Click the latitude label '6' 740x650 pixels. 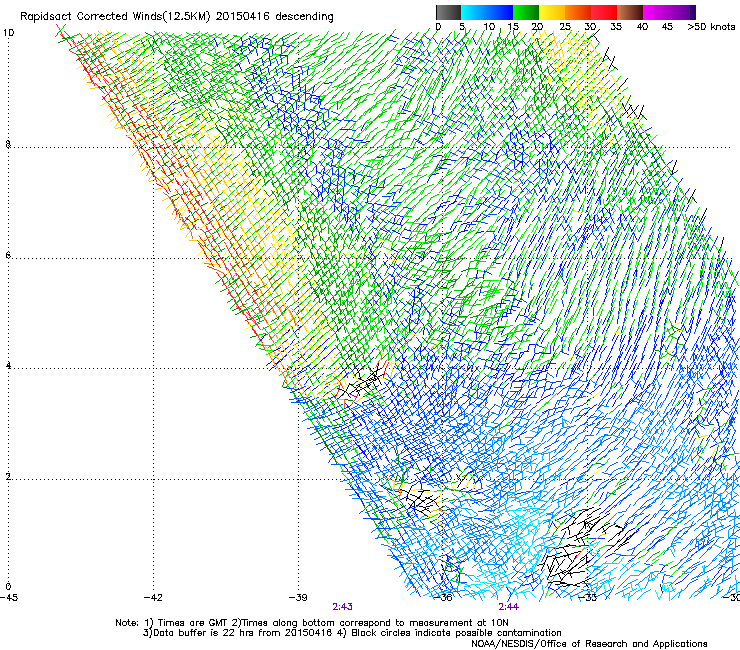pos(8,255)
